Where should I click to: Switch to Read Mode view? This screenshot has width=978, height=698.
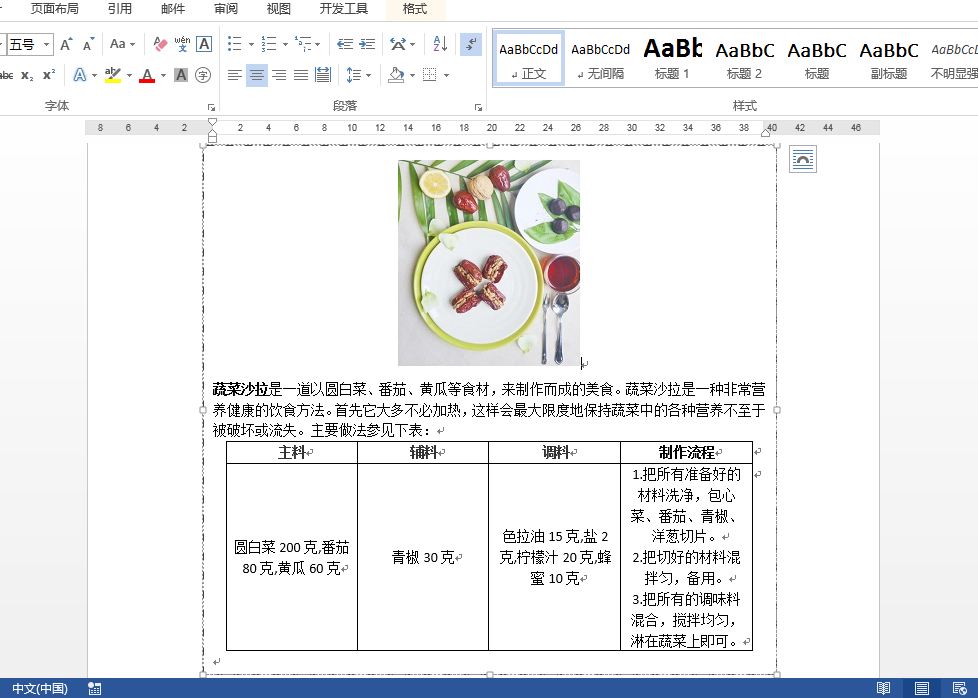883,689
